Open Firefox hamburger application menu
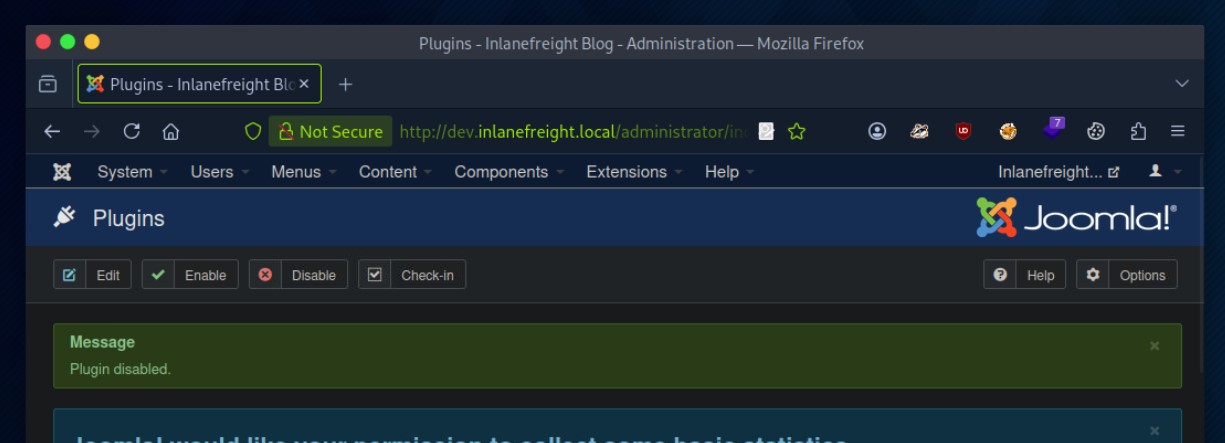1225x443 pixels. pos(1178,131)
